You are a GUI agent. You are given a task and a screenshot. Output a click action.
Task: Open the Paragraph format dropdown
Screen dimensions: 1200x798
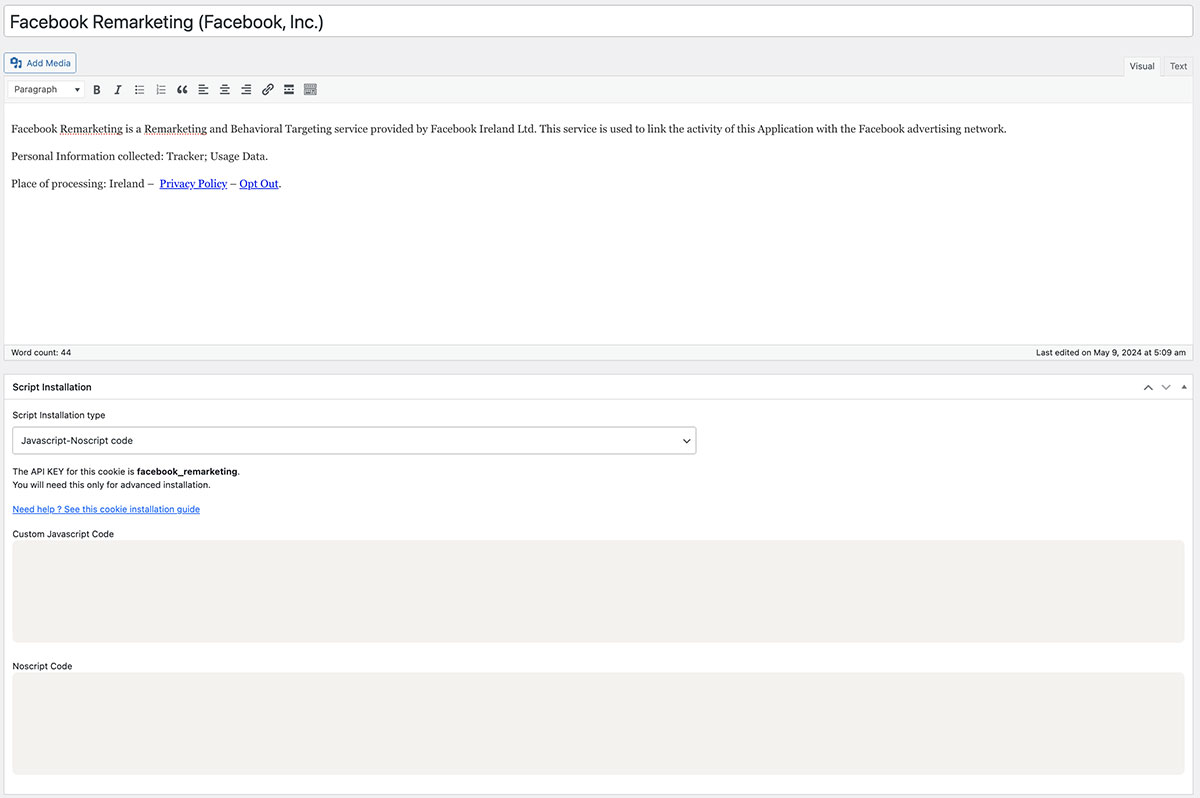pos(47,90)
